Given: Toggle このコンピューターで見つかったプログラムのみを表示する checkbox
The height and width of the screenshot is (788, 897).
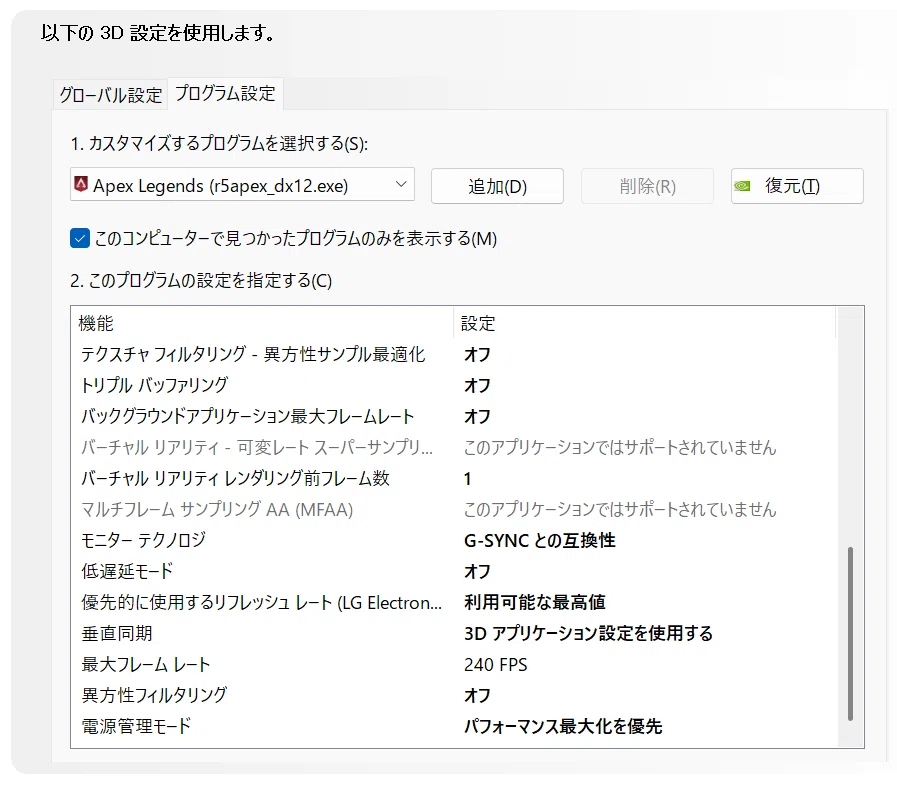Looking at the screenshot, I should [x=80, y=238].
